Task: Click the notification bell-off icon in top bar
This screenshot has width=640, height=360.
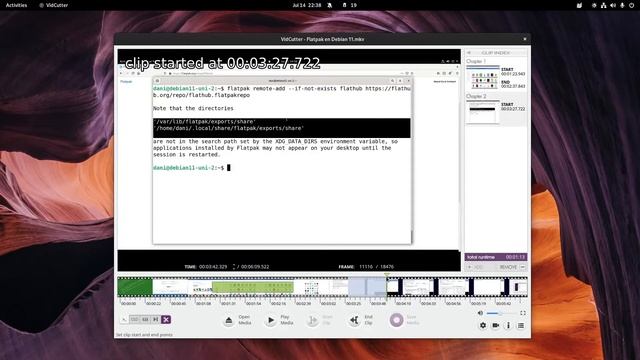Action: tap(330, 5)
